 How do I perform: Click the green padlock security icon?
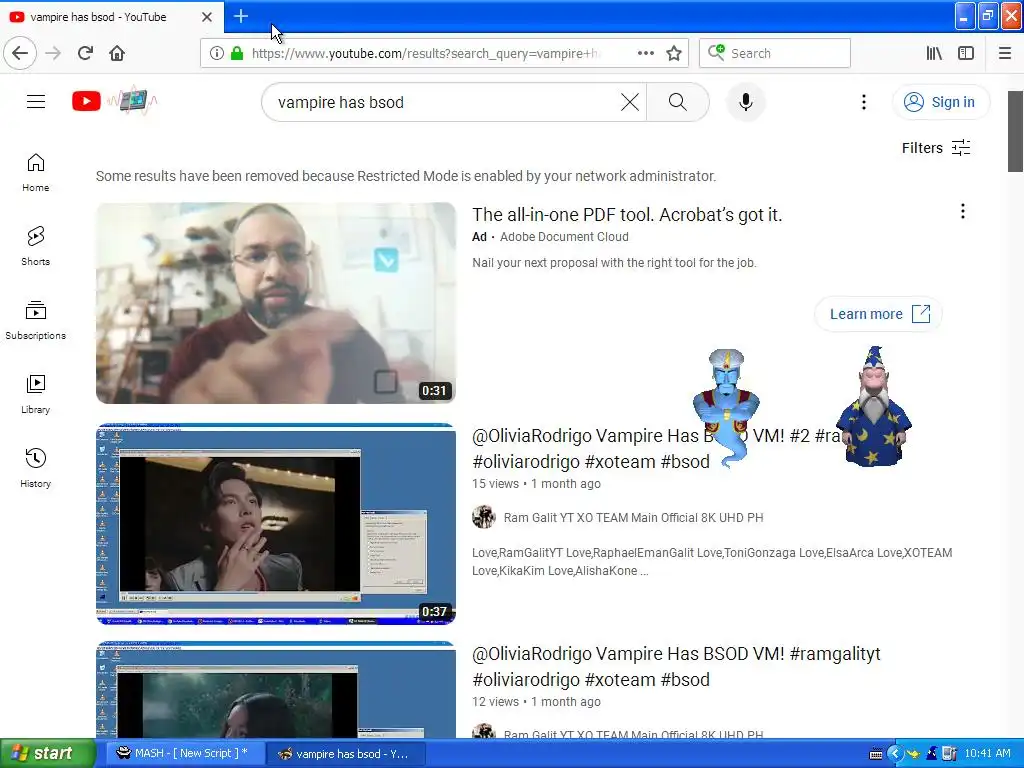coord(237,53)
